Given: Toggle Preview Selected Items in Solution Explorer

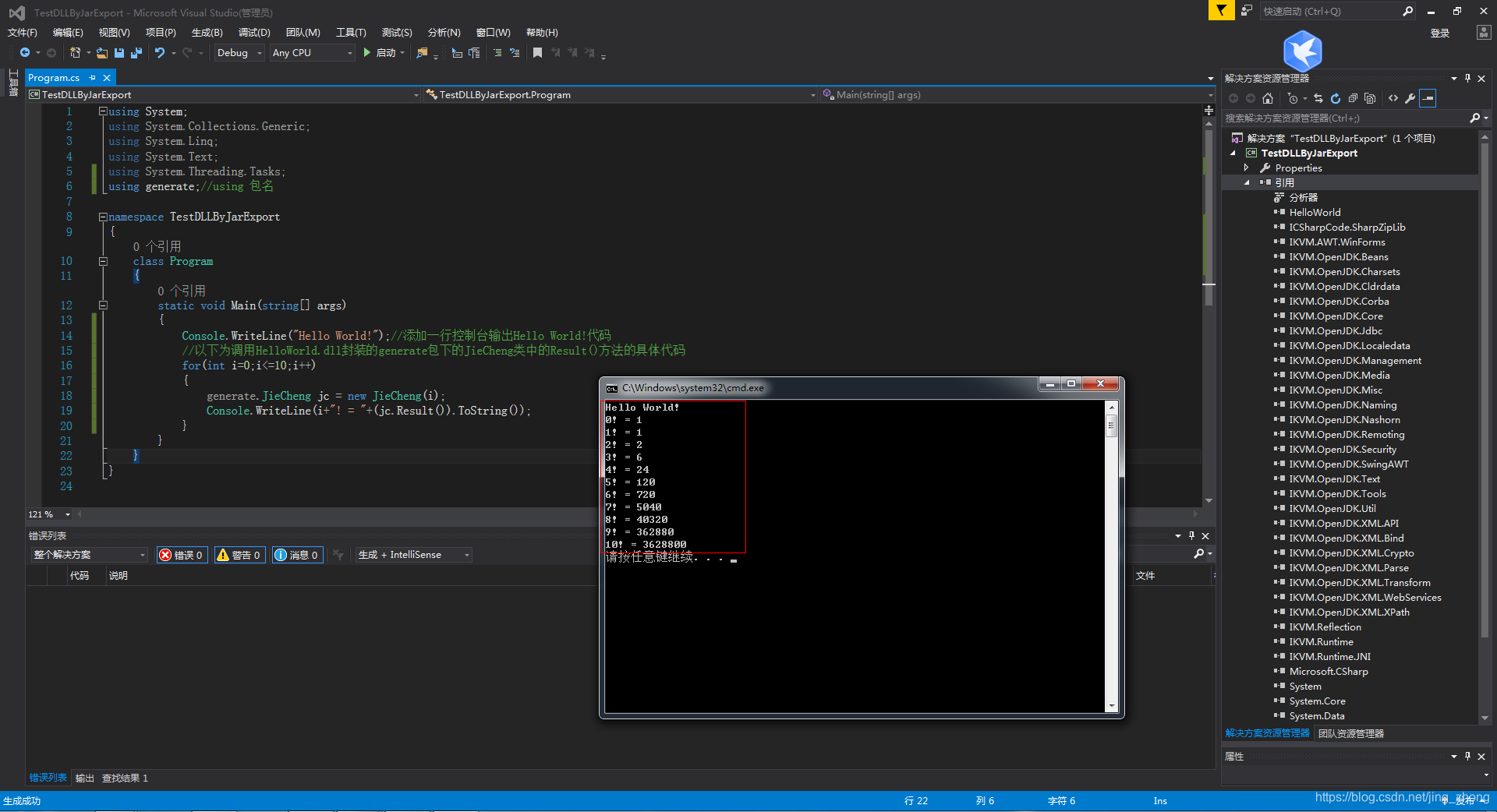Looking at the screenshot, I should [1428, 98].
